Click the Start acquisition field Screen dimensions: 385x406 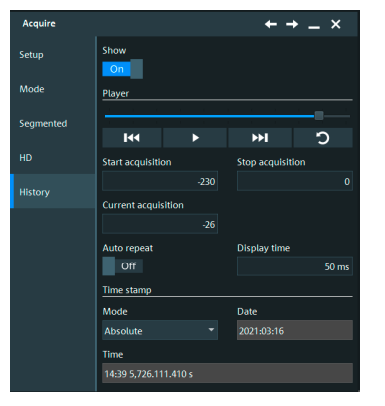160,181
